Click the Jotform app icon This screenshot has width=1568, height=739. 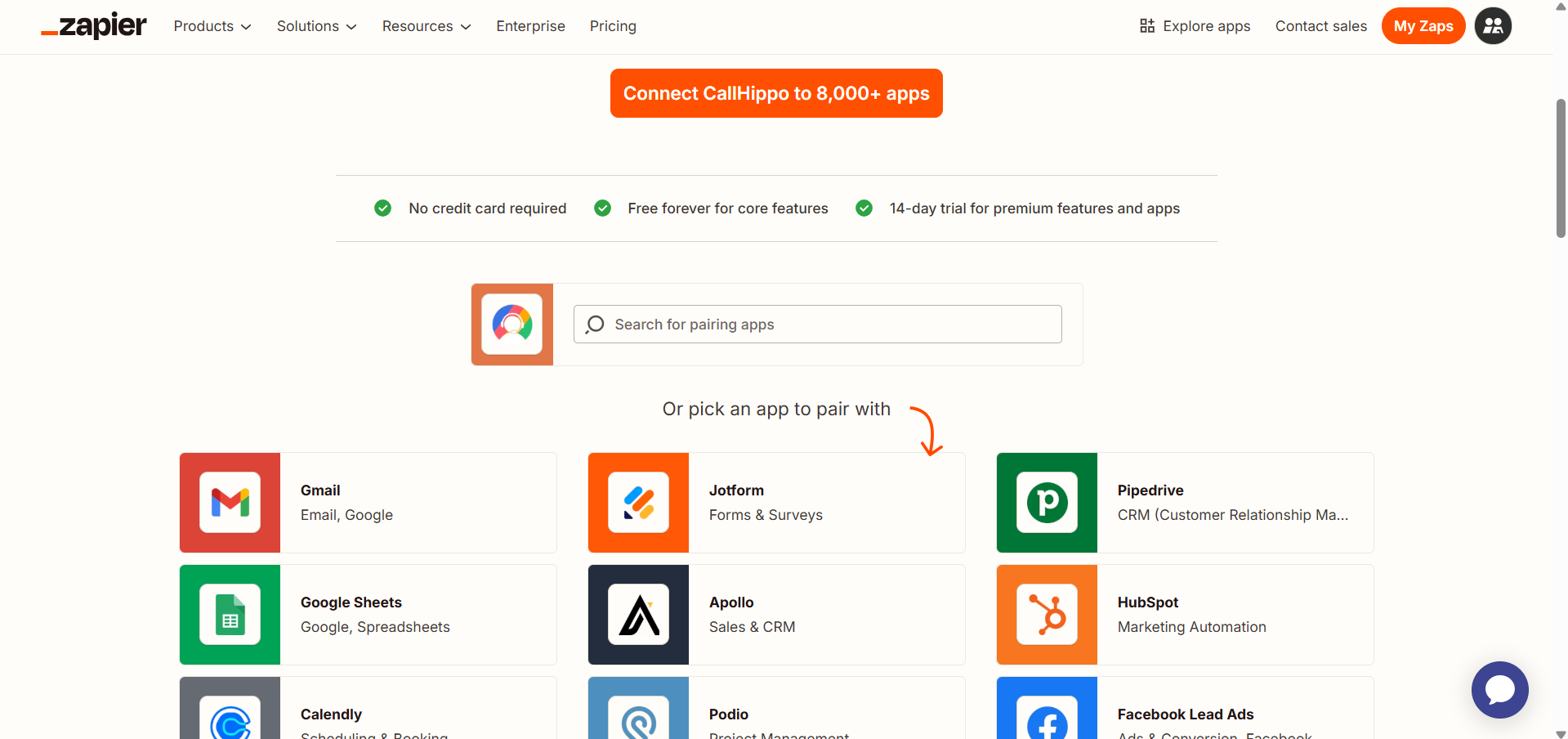coord(638,503)
